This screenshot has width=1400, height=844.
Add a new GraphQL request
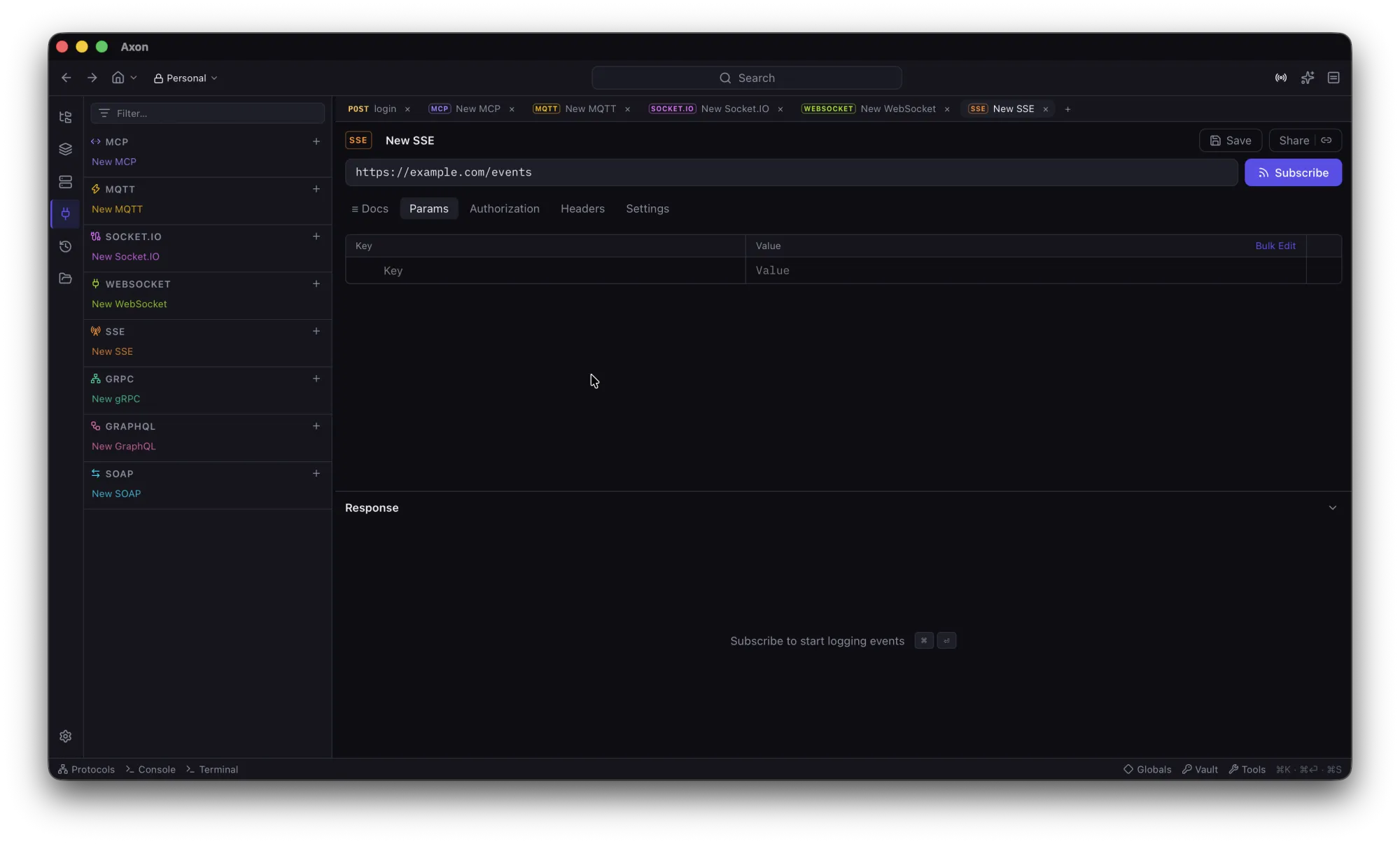click(x=316, y=426)
